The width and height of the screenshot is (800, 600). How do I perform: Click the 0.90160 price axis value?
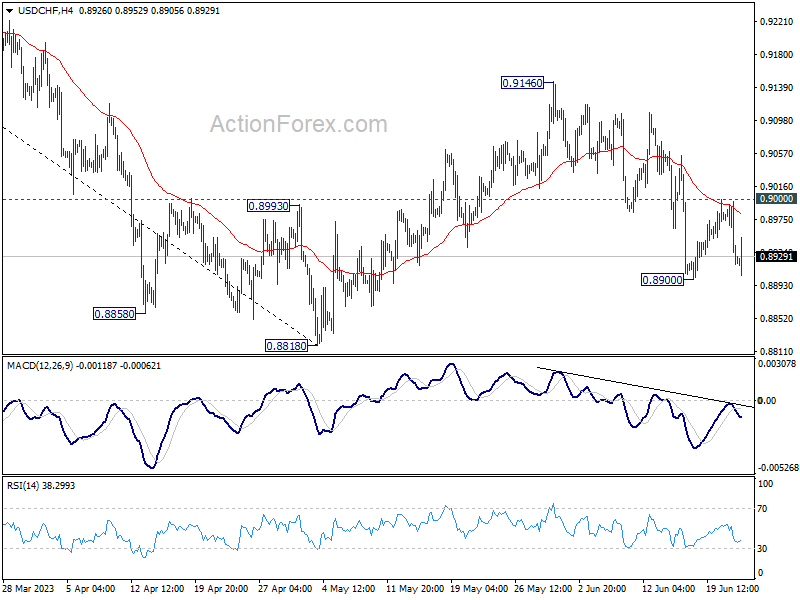777,187
